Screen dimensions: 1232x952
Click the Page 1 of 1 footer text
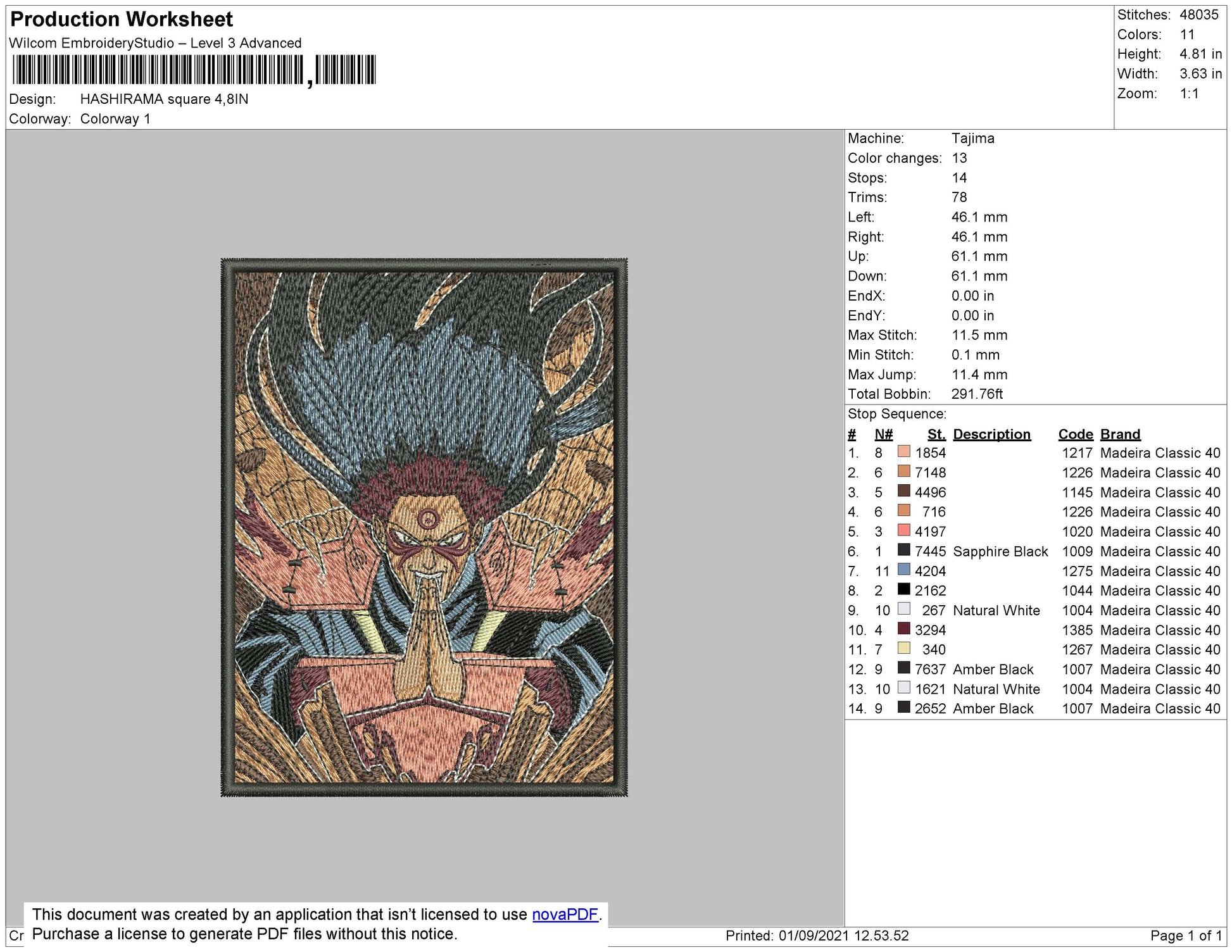[x=1185, y=936]
